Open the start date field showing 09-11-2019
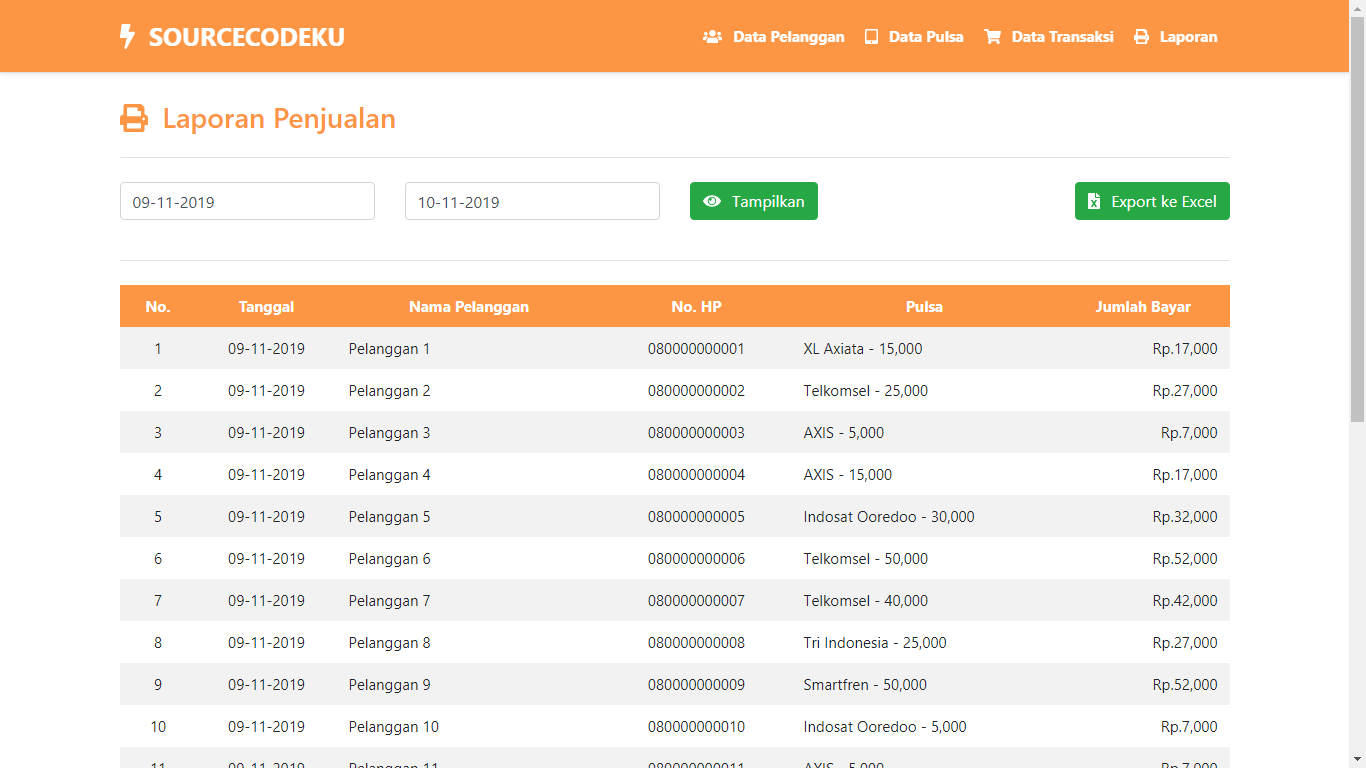Image resolution: width=1366 pixels, height=768 pixels. click(247, 201)
